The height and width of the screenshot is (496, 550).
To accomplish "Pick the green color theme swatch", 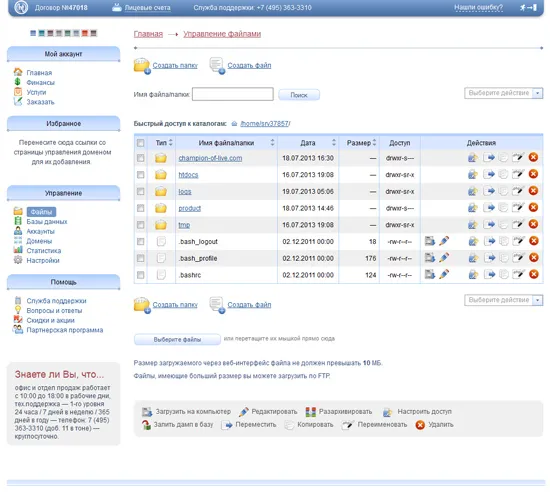I will 67,33.
